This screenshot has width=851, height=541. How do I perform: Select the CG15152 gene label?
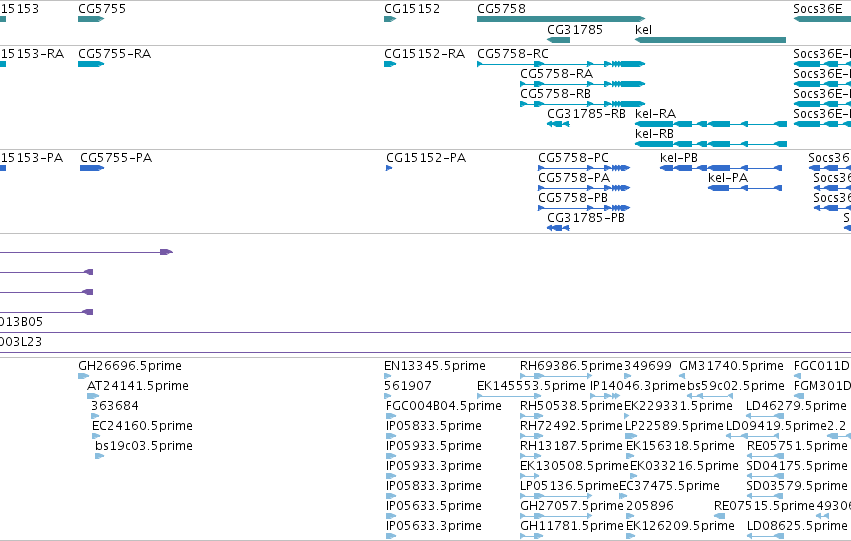(x=412, y=9)
